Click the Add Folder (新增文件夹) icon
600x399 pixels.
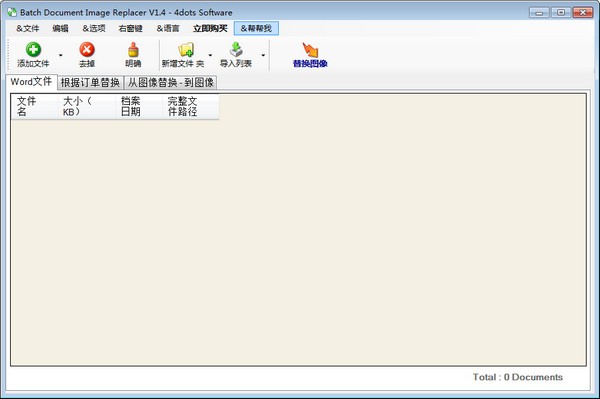click(186, 49)
